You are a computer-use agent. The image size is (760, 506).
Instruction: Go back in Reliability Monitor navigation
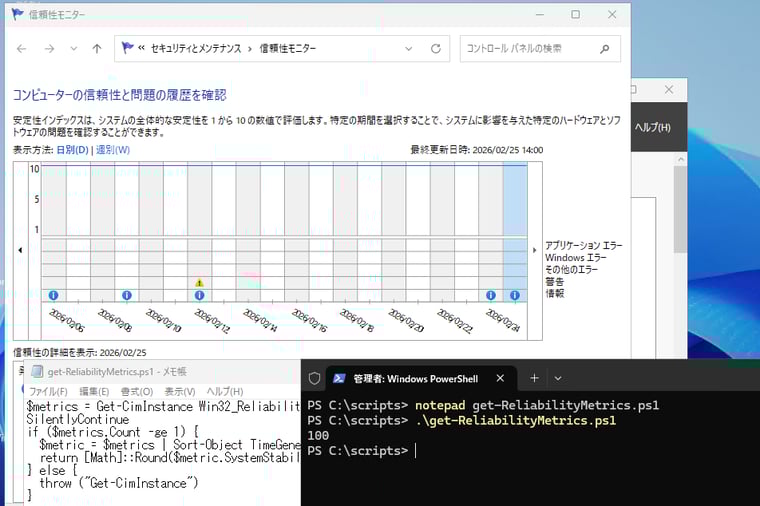21,48
